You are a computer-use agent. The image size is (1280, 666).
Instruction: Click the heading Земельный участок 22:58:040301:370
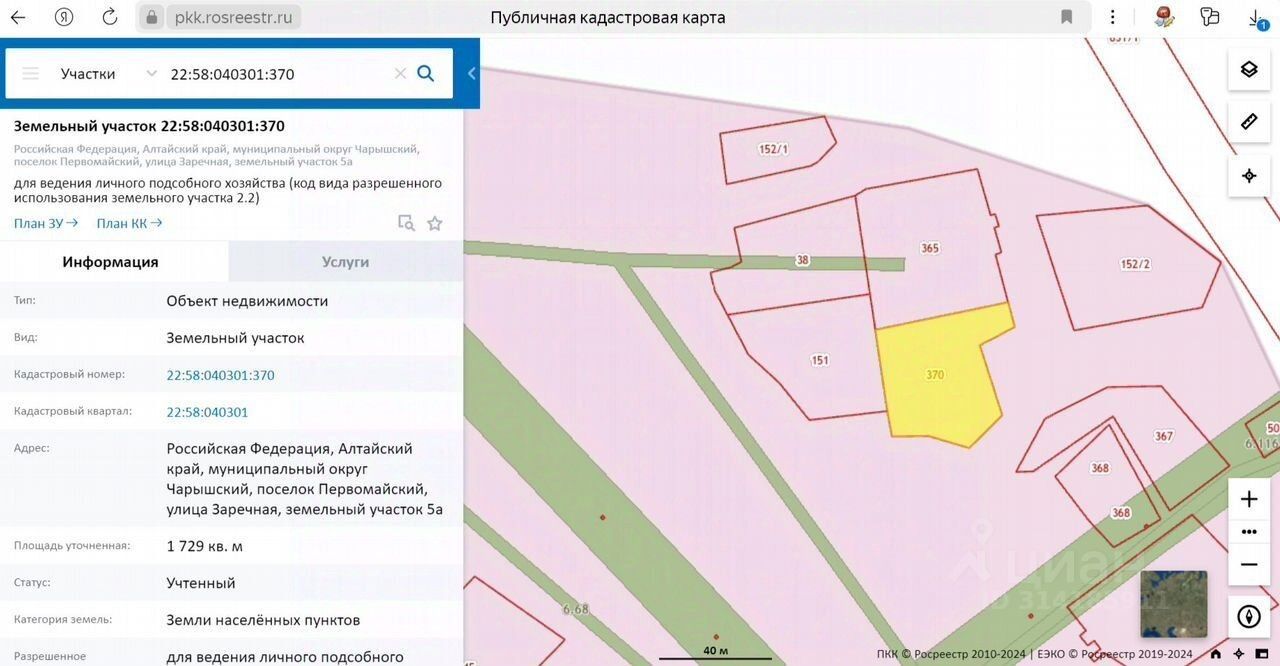coord(149,126)
